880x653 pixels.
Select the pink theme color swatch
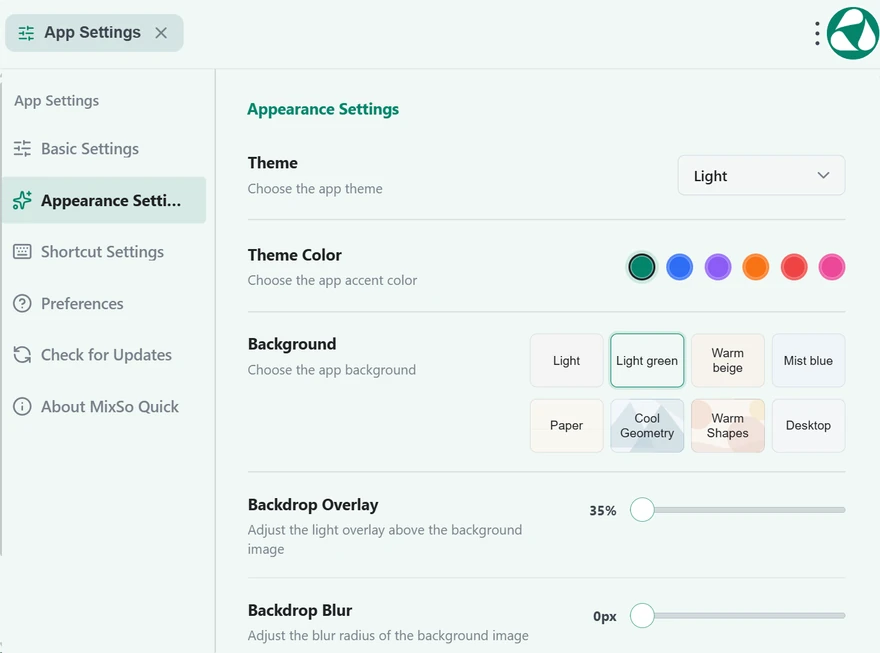(832, 267)
